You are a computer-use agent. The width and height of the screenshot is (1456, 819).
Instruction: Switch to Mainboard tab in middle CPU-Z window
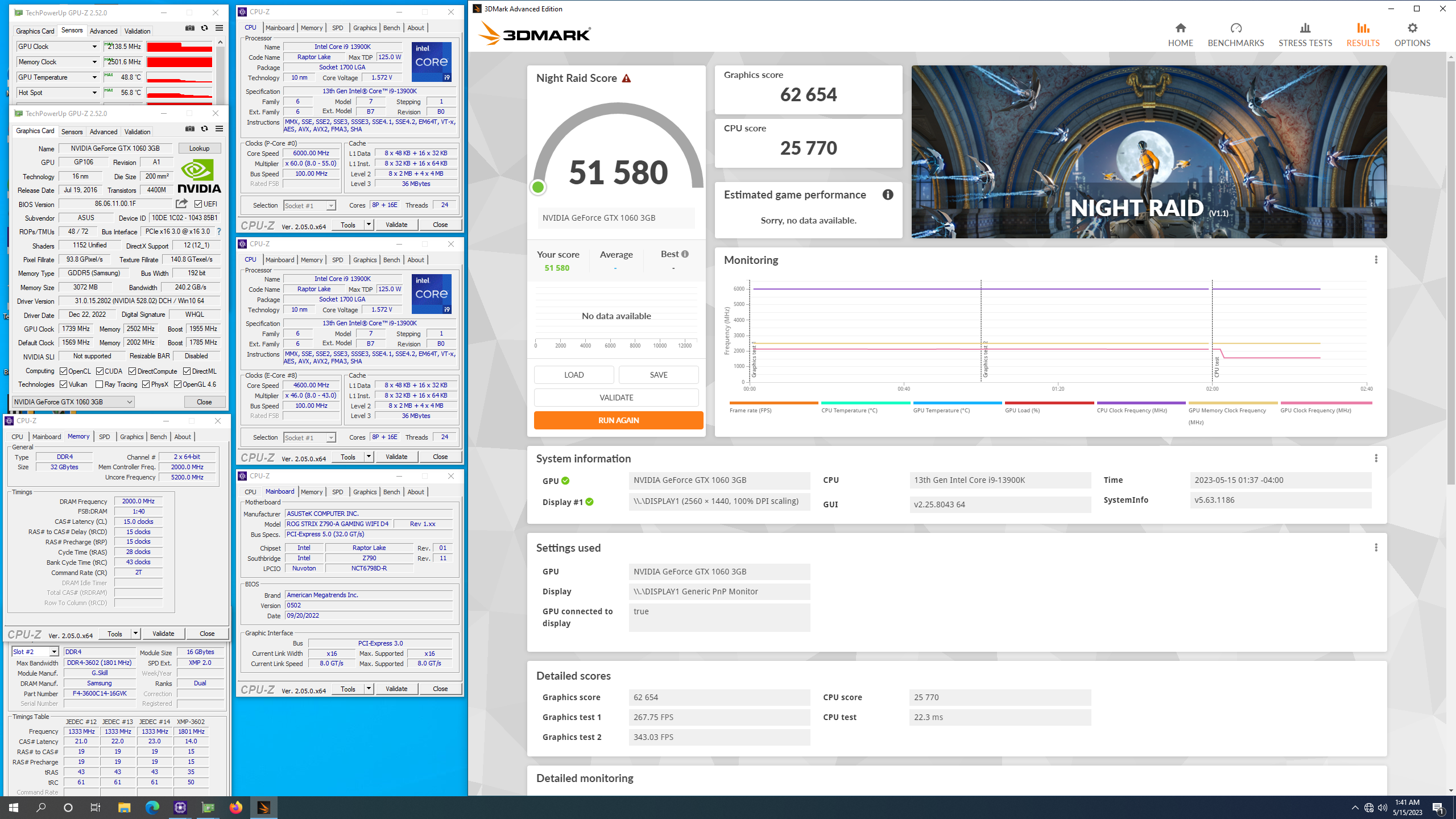(x=280, y=260)
